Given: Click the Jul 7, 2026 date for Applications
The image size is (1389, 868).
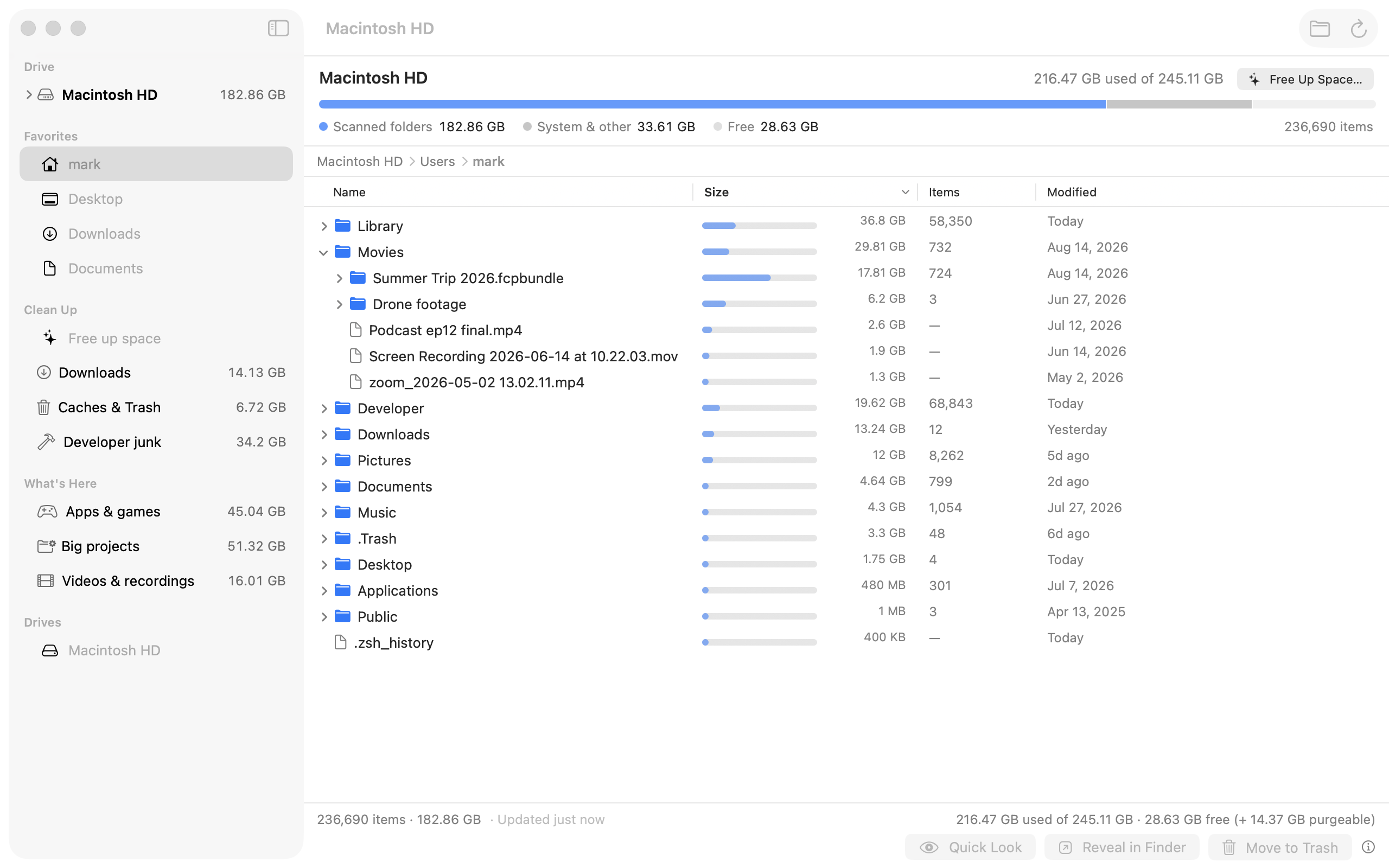Looking at the screenshot, I should click(1080, 585).
